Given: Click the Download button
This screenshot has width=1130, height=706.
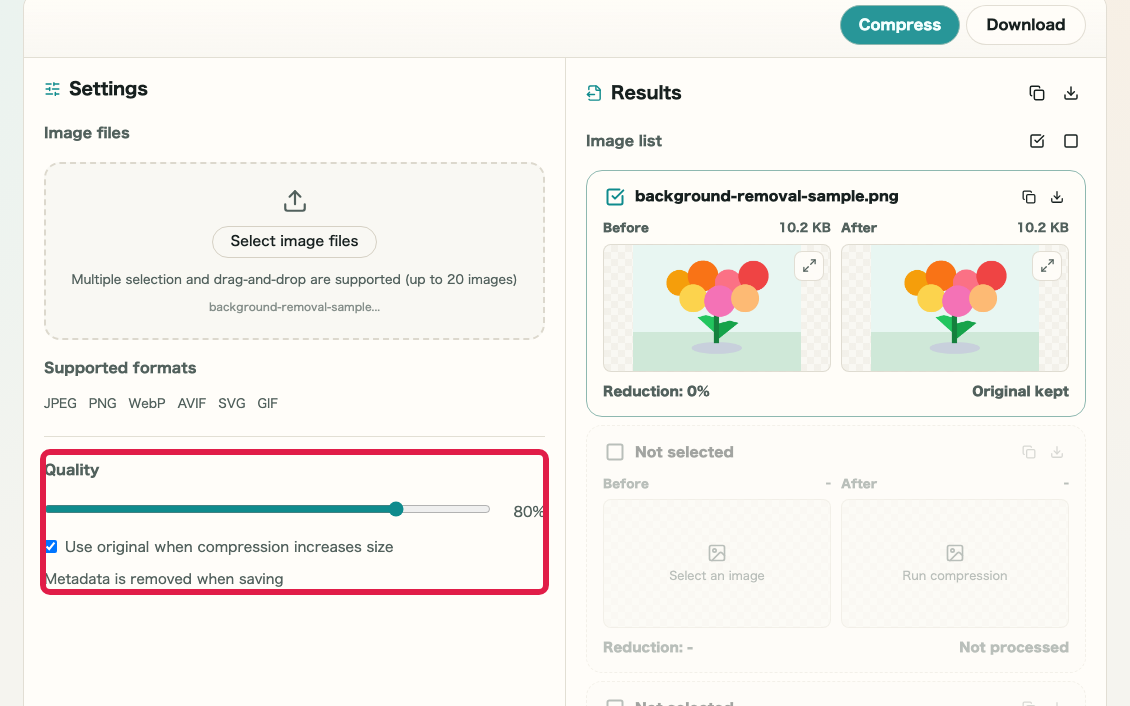Looking at the screenshot, I should [x=1026, y=24].
